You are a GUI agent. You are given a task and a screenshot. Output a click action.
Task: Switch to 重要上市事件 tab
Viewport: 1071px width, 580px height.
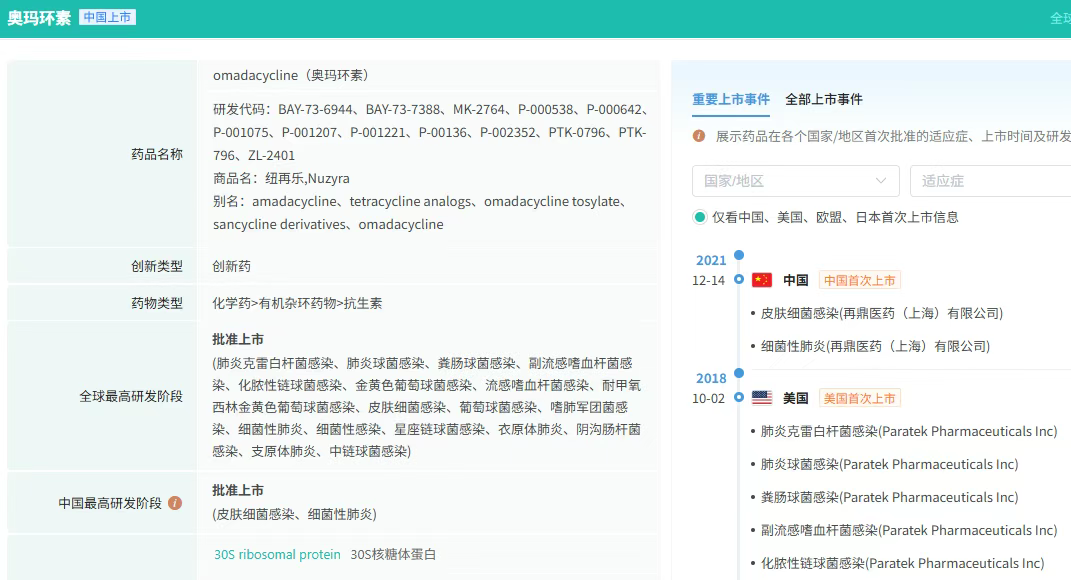[x=731, y=99]
